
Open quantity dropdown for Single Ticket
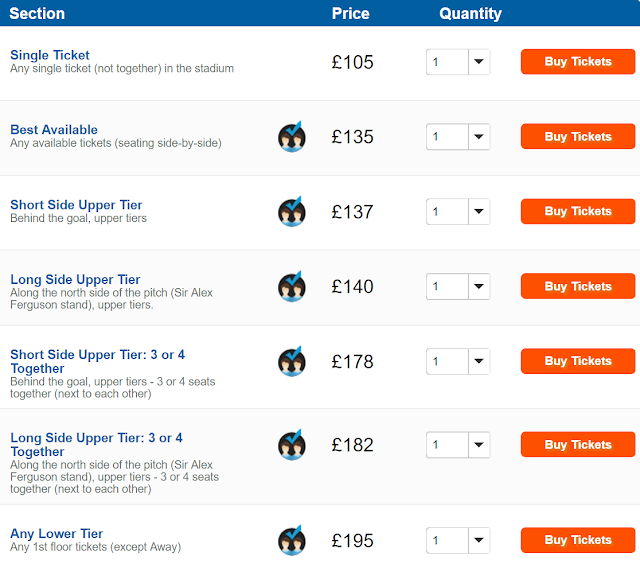click(x=458, y=62)
